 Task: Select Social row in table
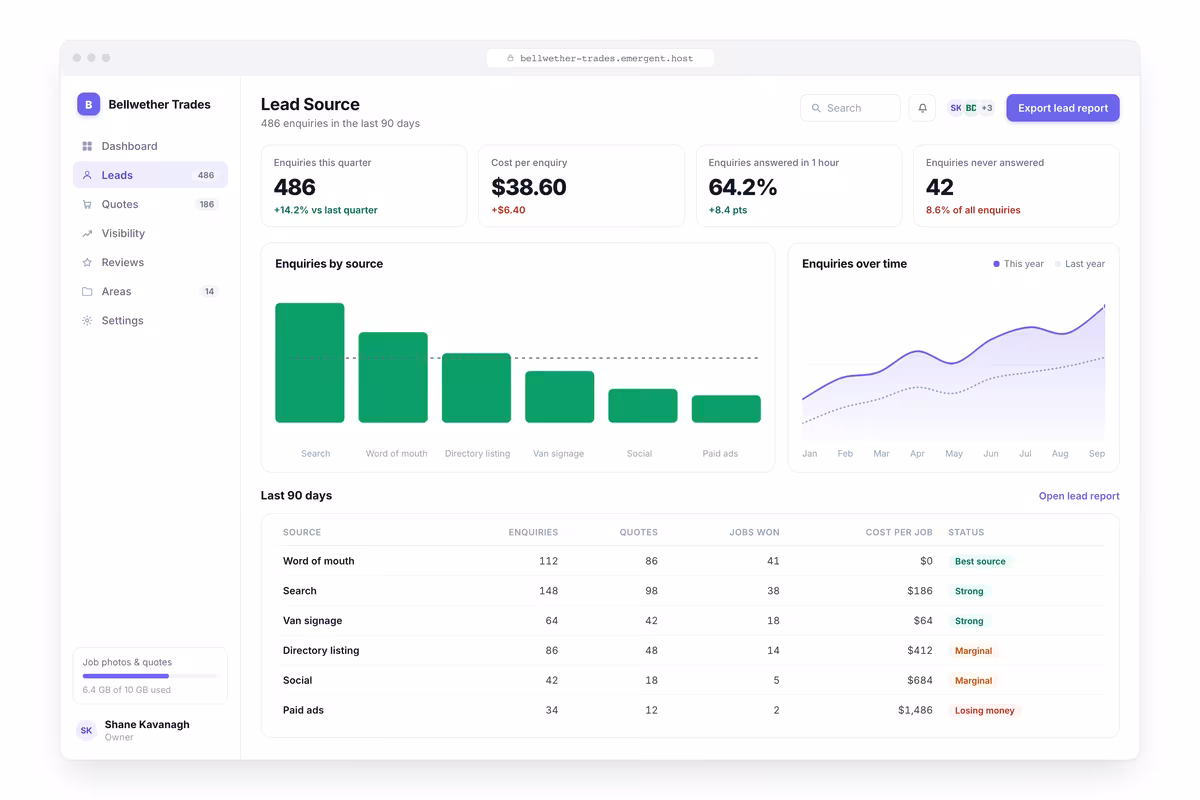pos(690,680)
